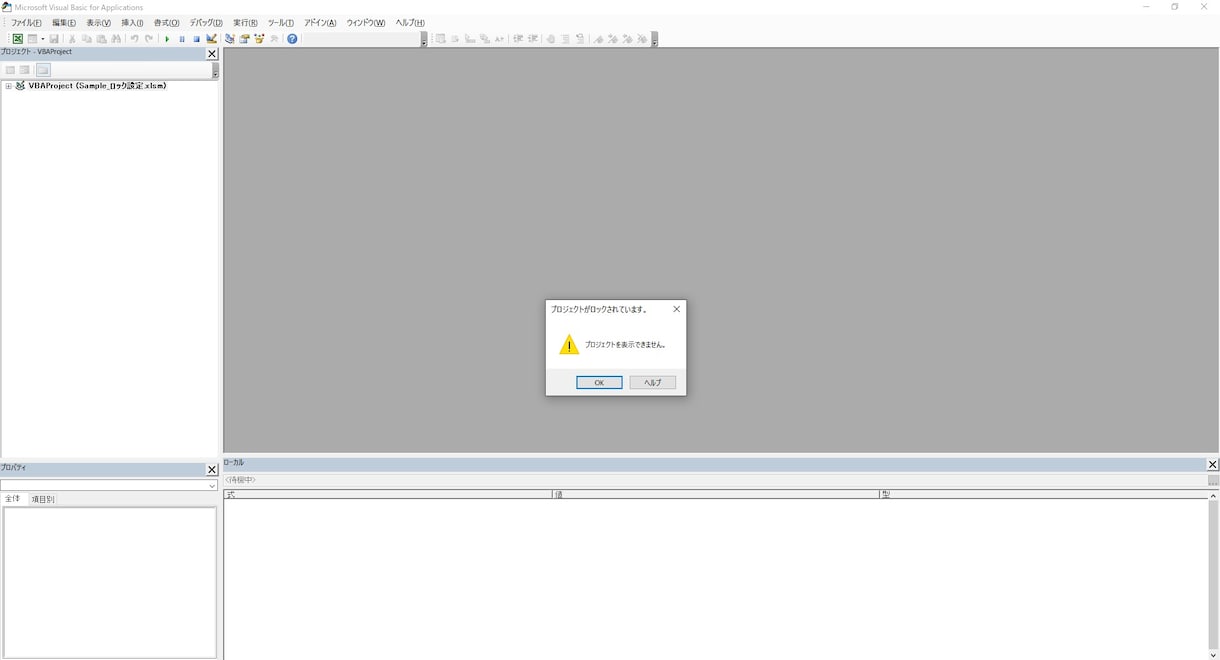
Task: Click the View Microsoft Excel icon
Action: (x=17, y=39)
